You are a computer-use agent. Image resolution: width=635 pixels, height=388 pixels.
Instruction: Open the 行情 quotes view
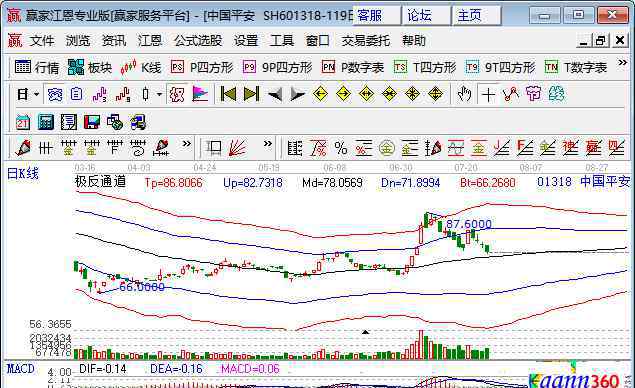[x=37, y=67]
